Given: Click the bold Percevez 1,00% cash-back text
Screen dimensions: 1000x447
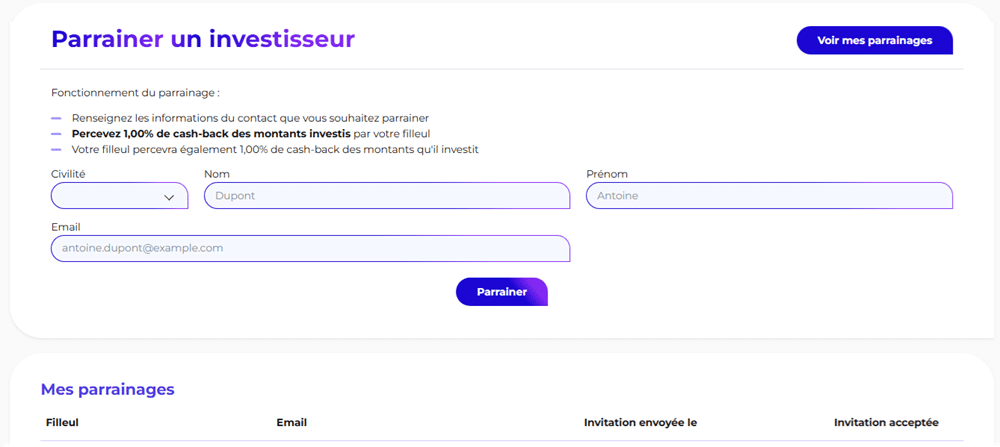Looking at the screenshot, I should pyautogui.click(x=211, y=134).
